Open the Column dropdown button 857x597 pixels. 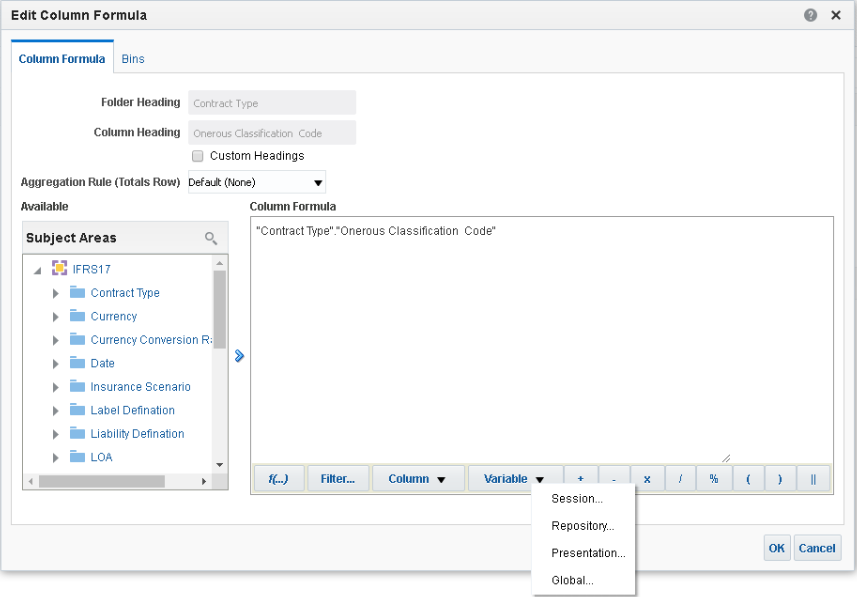click(418, 479)
